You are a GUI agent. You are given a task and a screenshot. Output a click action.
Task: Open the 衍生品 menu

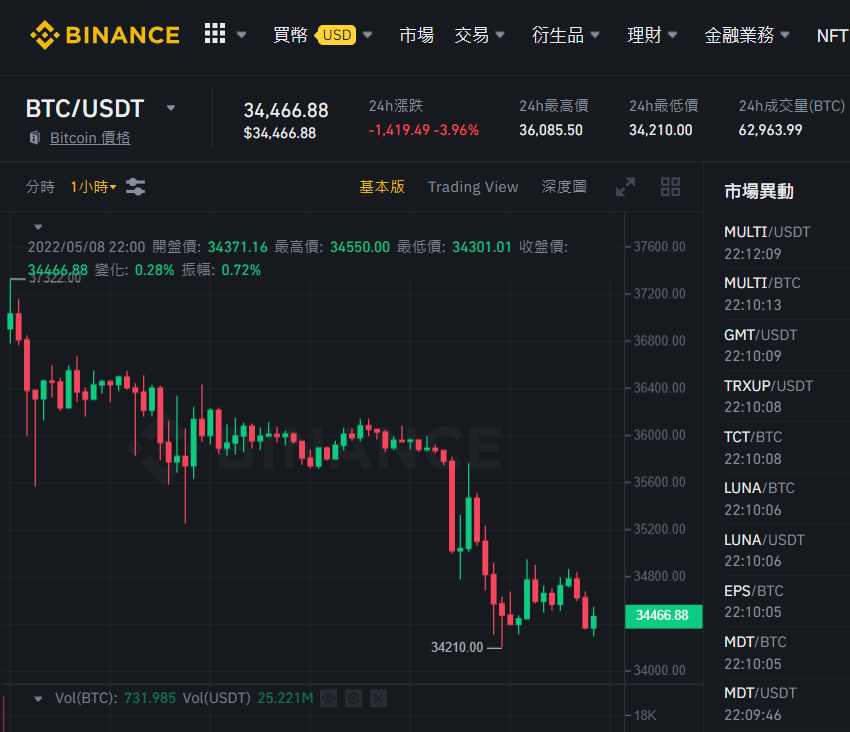558,35
